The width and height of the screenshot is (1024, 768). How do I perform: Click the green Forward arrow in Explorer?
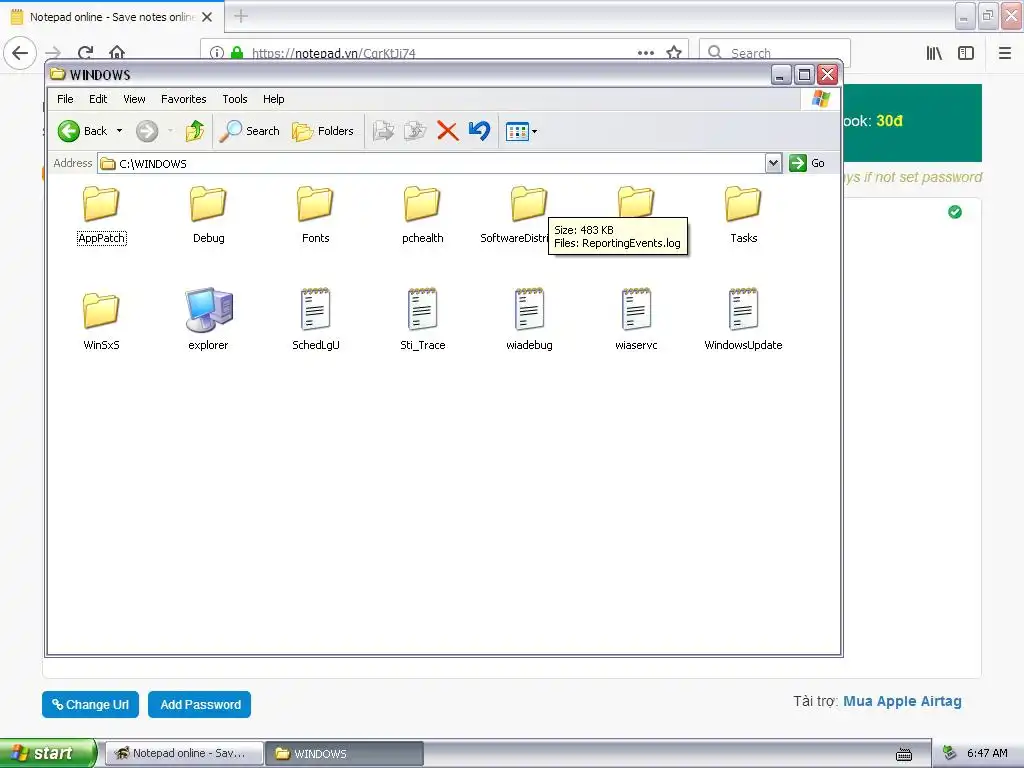point(147,131)
